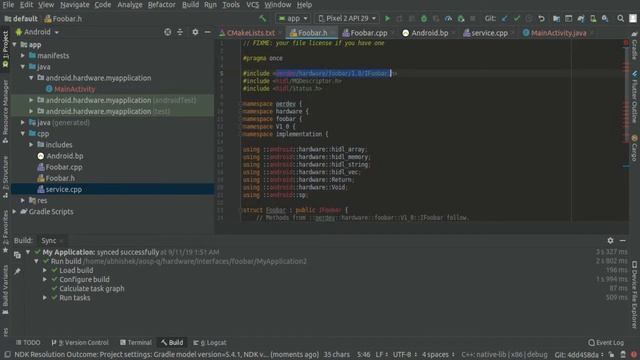Toggle Structure side panel

tap(5, 177)
